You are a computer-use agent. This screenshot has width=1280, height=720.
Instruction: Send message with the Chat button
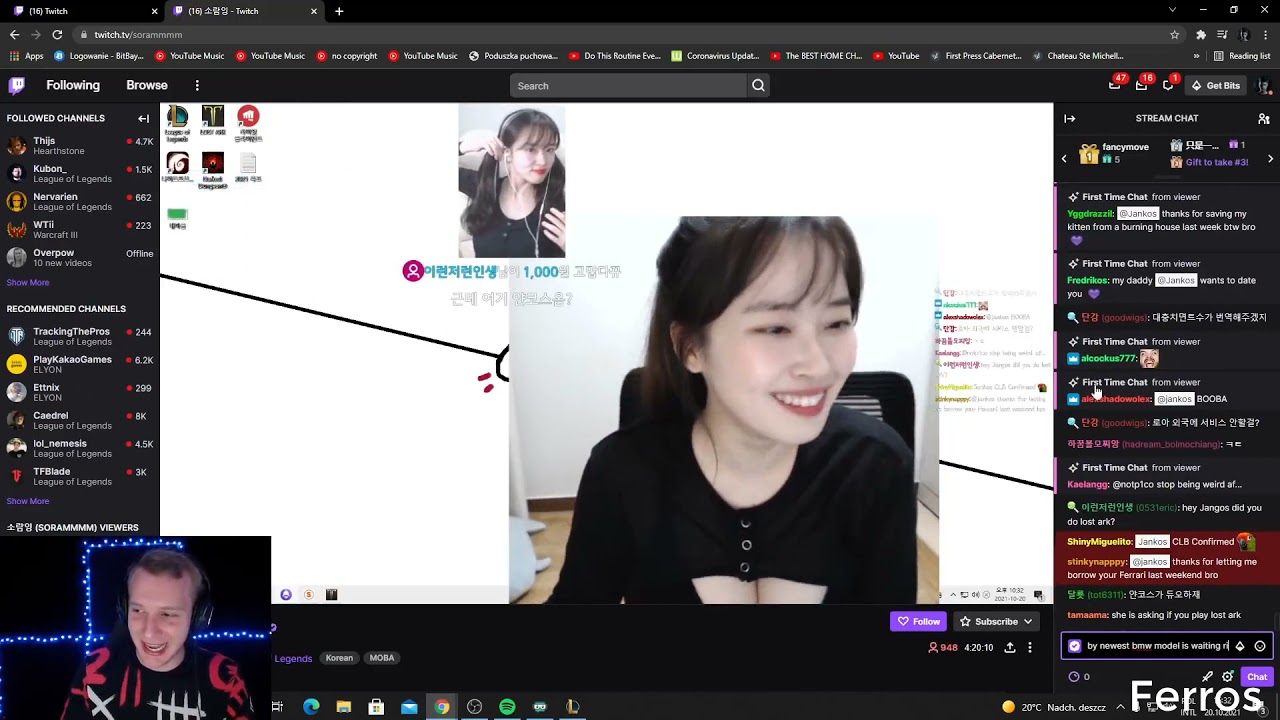(1257, 677)
